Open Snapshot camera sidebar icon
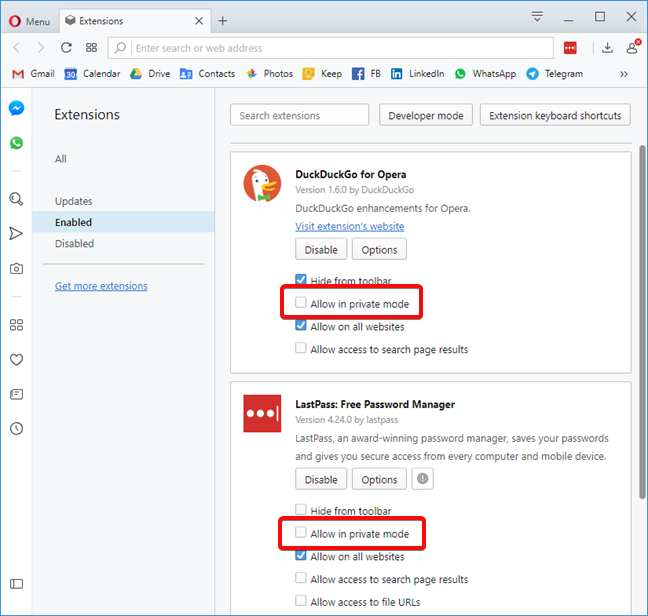 16,269
